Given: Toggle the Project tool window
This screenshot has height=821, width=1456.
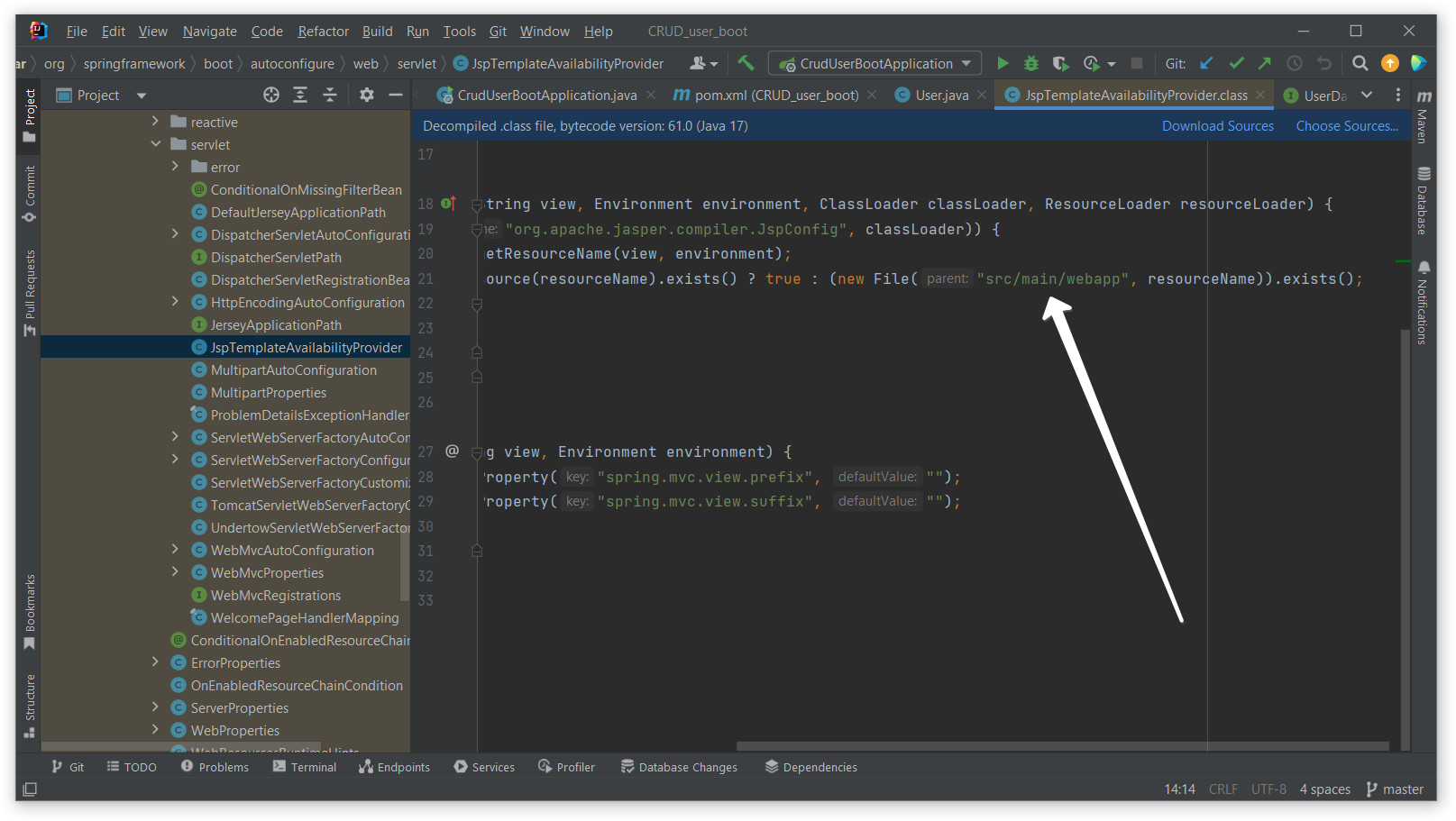Looking at the screenshot, I should pyautogui.click(x=30, y=114).
